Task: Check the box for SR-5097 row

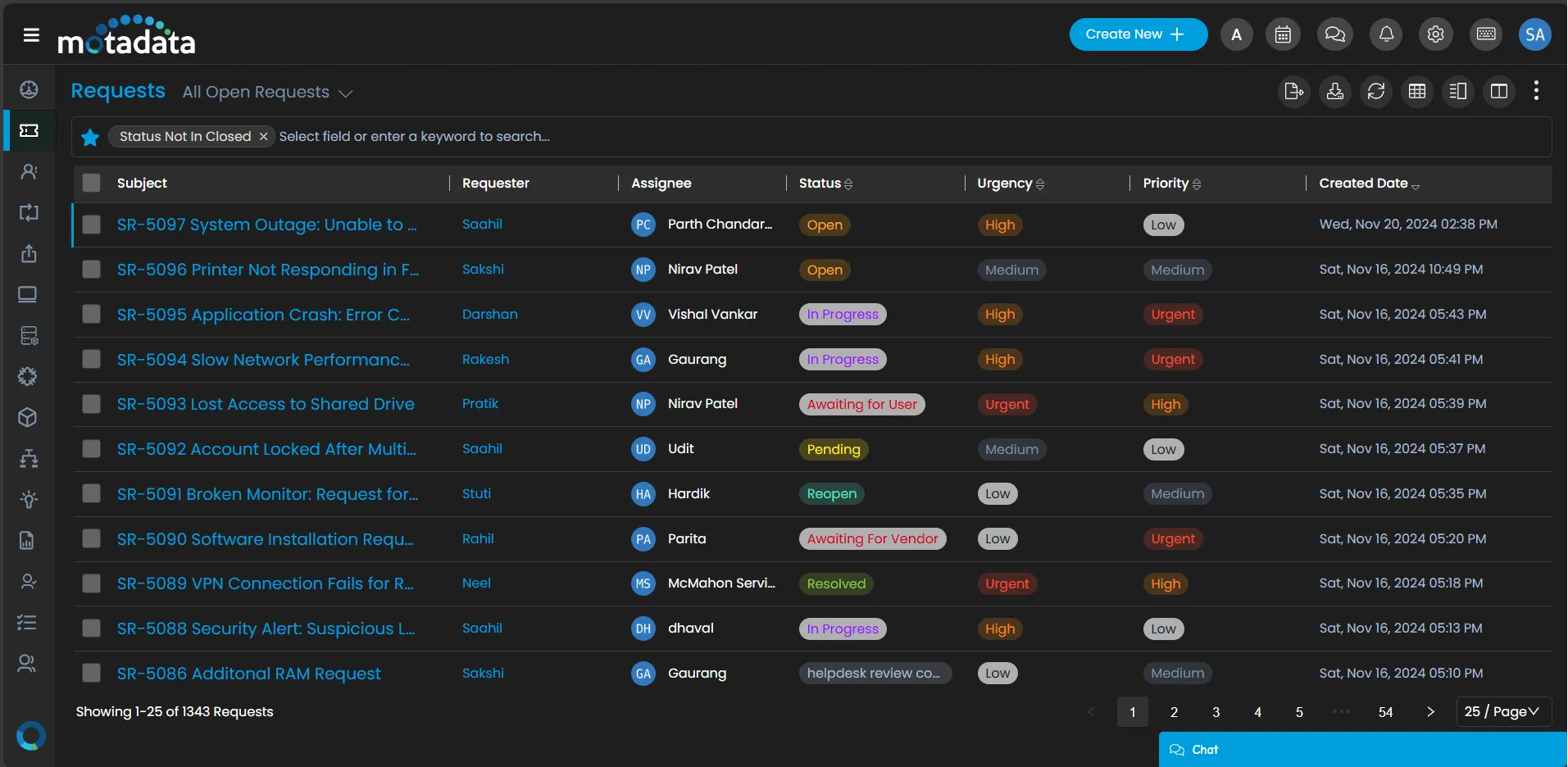Action: (x=92, y=225)
